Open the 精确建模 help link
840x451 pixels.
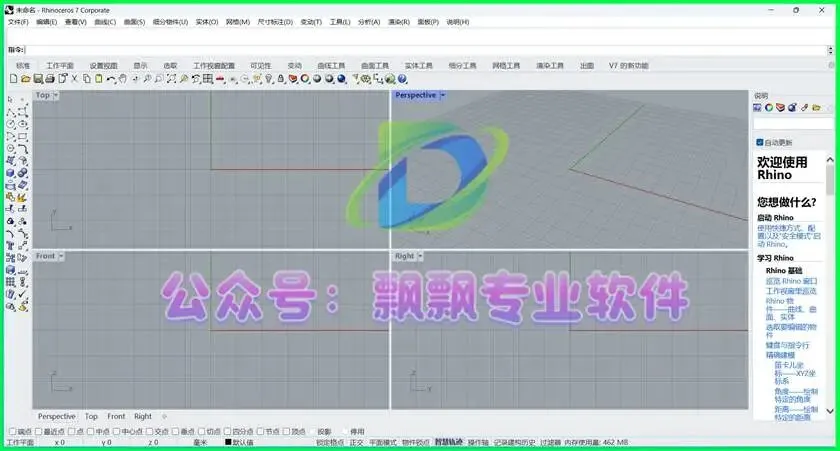781,355
